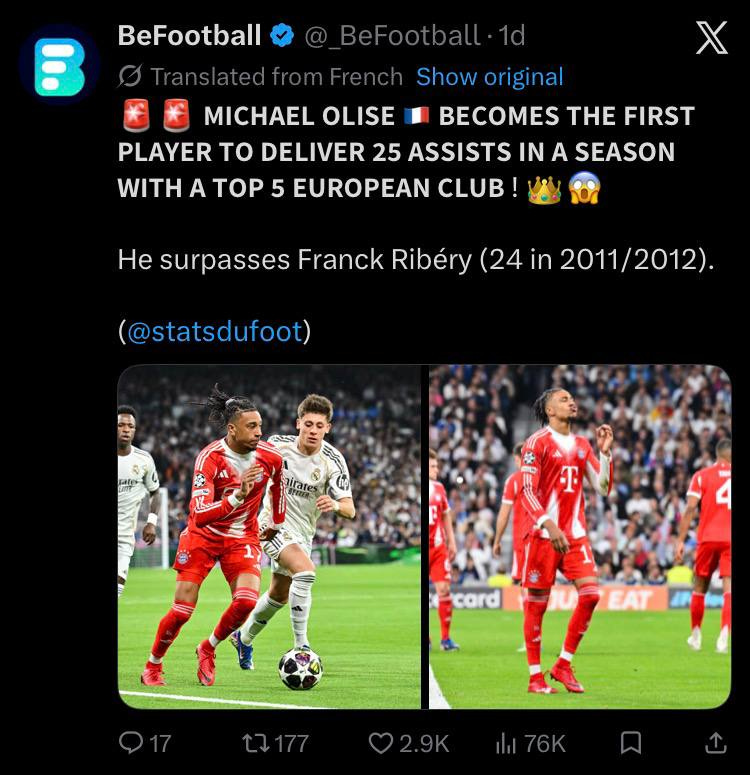Open the BeFootball display name
This screenshot has width=750, height=775.
click(189, 36)
